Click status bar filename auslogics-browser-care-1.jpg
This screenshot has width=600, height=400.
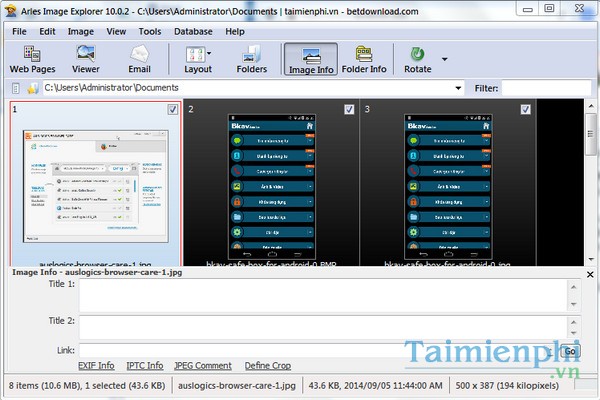[x=237, y=386]
